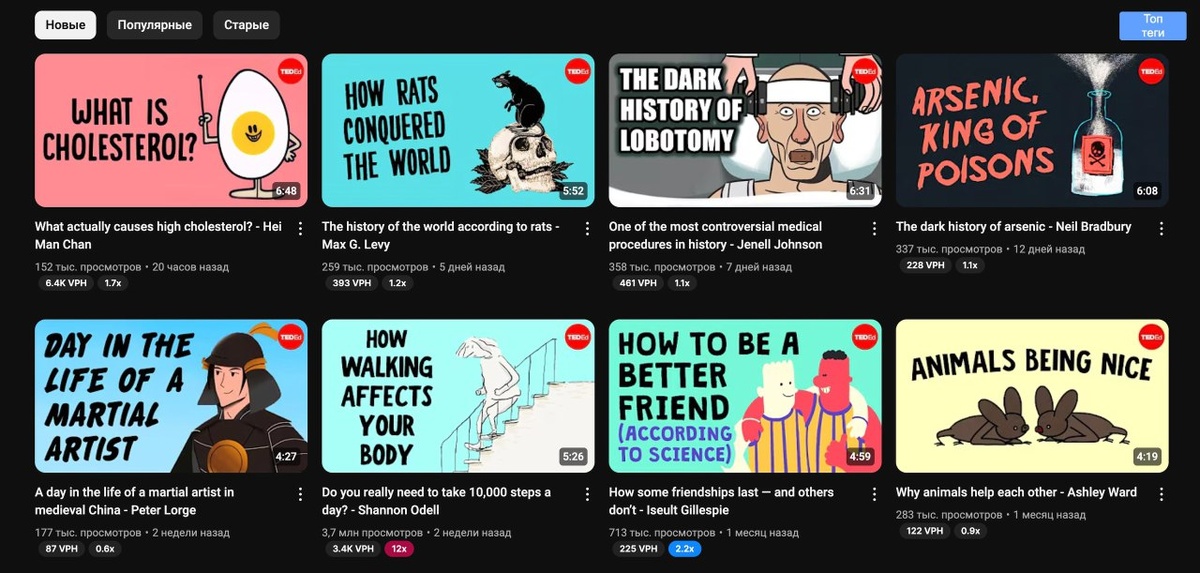Open 'How Rats Conquered the World' thumbnail
The image size is (1200, 573).
click(x=458, y=130)
